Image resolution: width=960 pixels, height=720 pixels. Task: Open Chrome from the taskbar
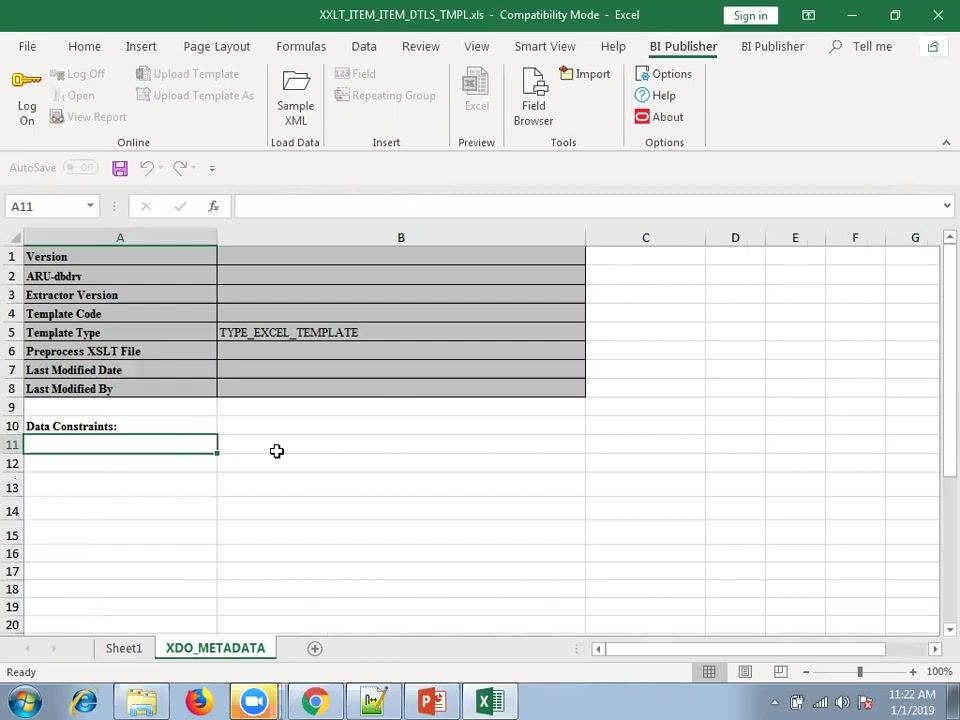(x=315, y=702)
